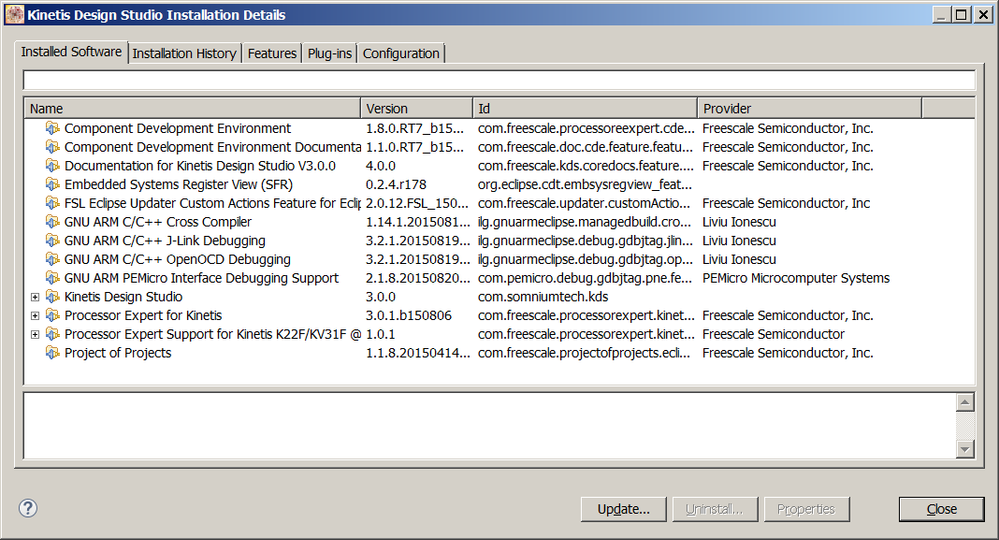Expand Processor Expert Support for Kinetis K22F/KV31F
The width and height of the screenshot is (999, 540).
pyautogui.click(x=35, y=334)
